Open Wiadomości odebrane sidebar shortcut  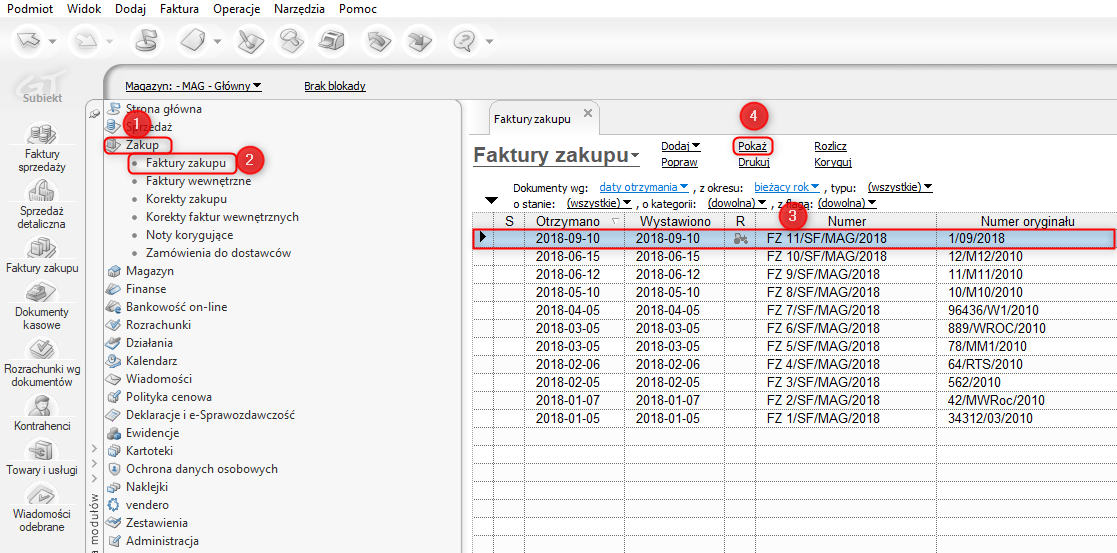pos(42,507)
